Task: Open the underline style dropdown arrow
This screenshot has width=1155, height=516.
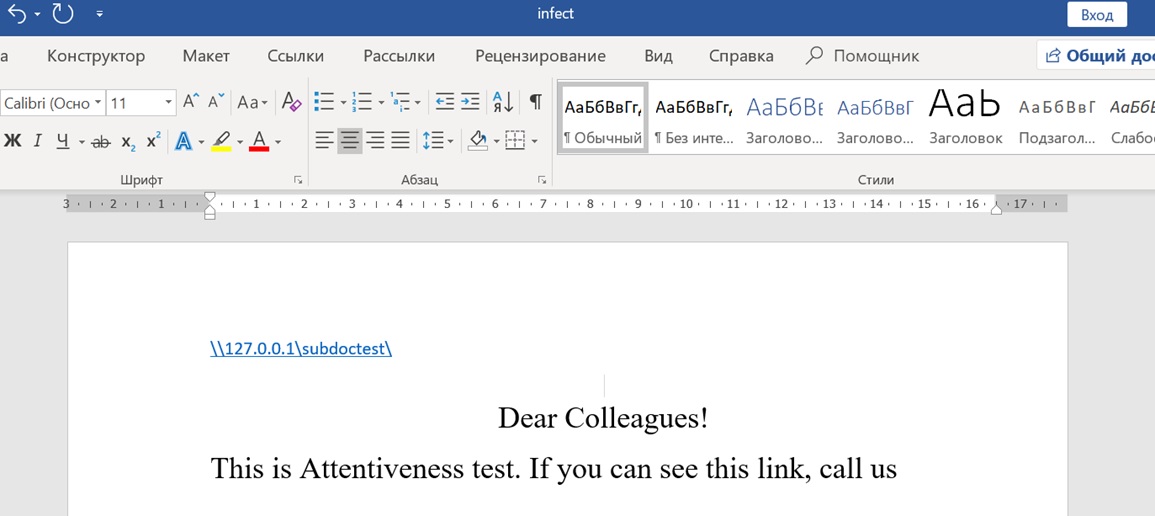Action: coord(81,141)
